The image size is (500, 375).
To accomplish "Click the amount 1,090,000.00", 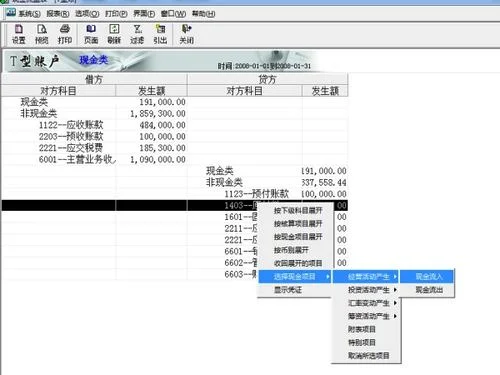I will (x=158, y=160).
